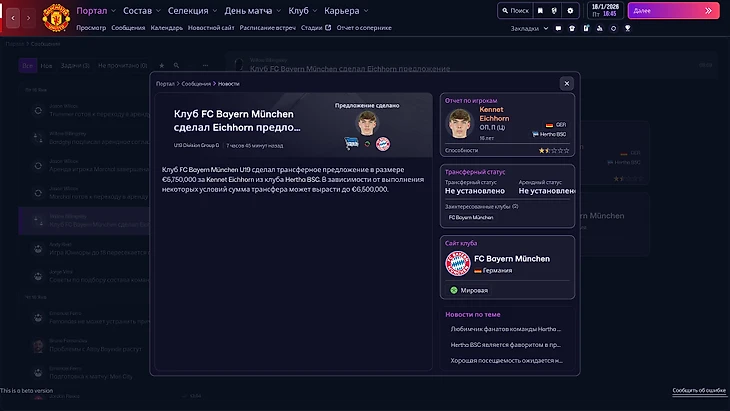The image size is (730, 411).
Task: Select the Все inbox filter tab
Action: (x=27, y=66)
